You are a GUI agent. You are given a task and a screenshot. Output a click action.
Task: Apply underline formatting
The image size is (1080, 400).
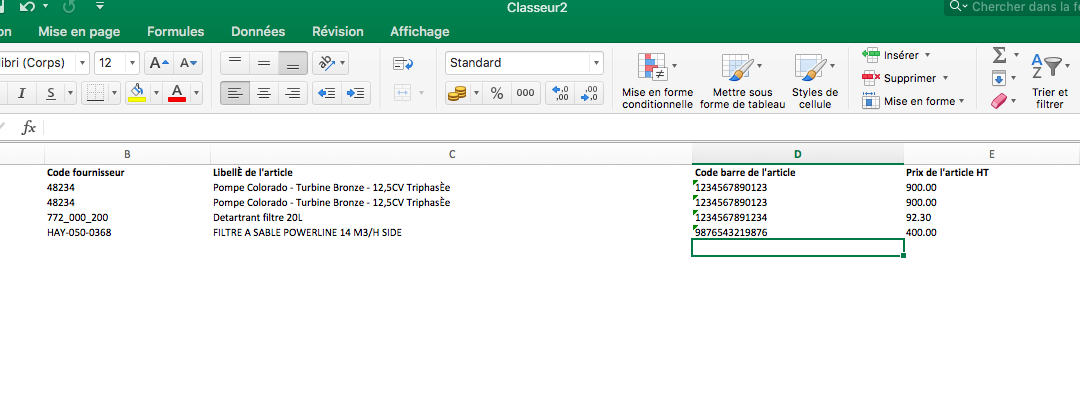pos(51,93)
